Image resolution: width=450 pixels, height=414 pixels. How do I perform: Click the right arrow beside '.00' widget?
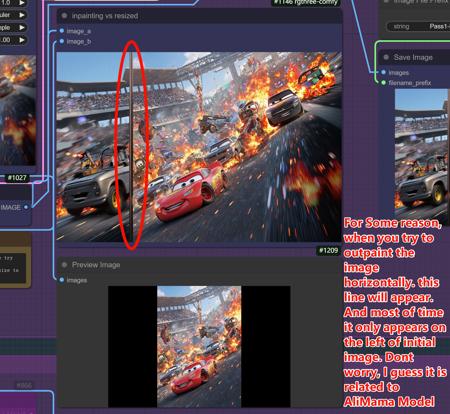click(x=22, y=40)
